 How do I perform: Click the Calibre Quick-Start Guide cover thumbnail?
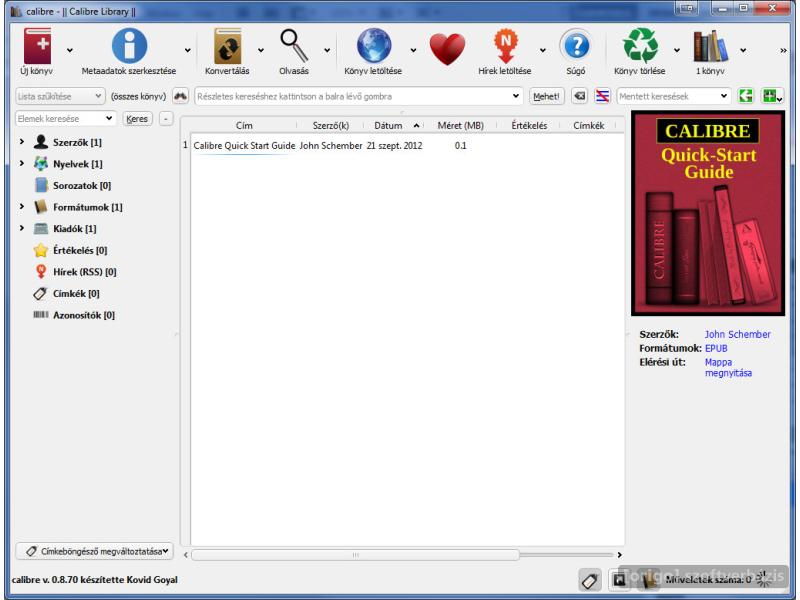click(x=708, y=213)
